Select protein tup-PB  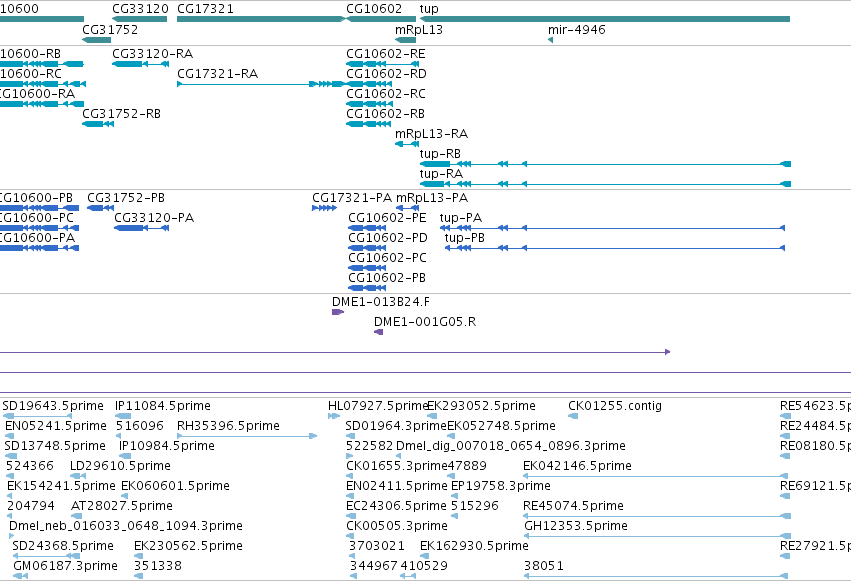465,238
